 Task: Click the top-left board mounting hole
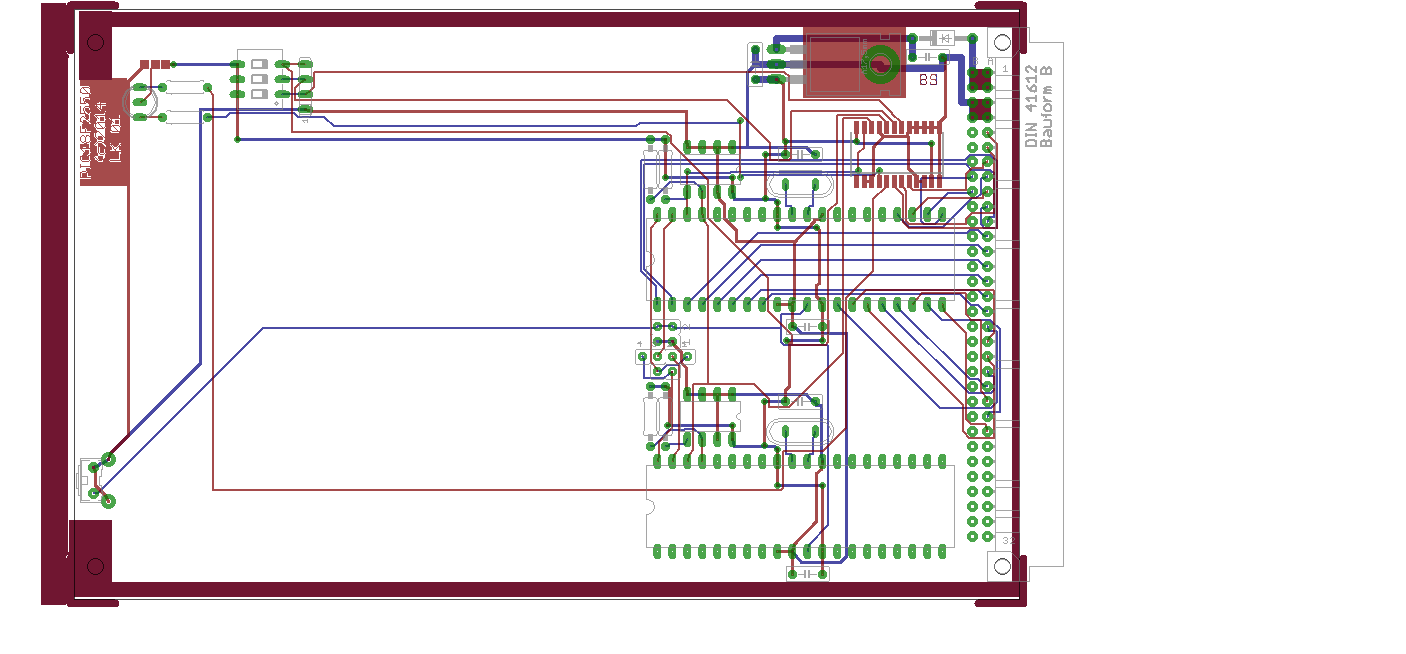point(95,42)
